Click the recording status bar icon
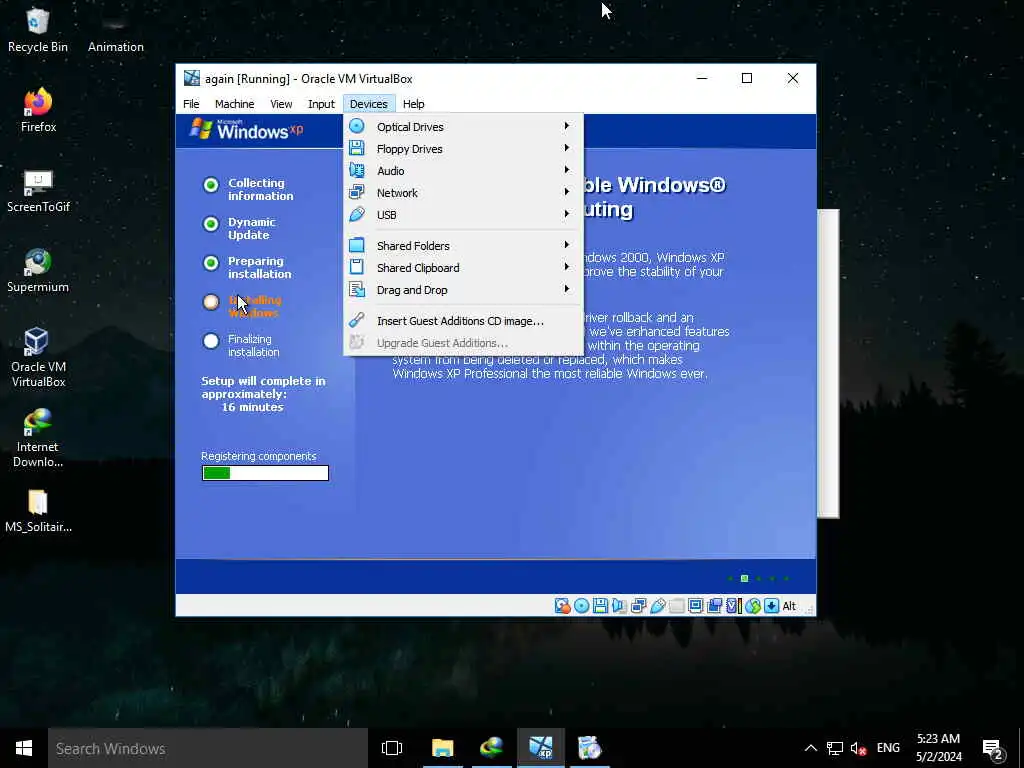Image resolution: width=1024 pixels, height=768 pixels. click(714, 606)
